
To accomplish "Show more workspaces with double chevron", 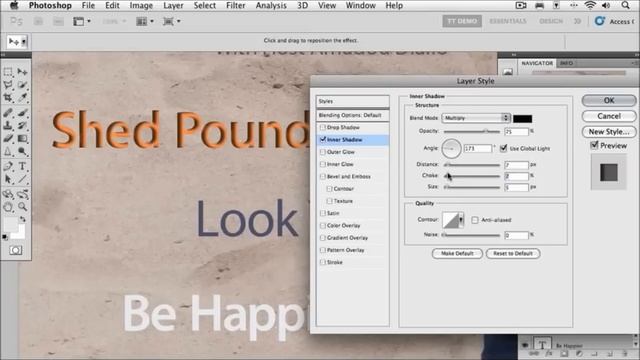I will point(577,21).
